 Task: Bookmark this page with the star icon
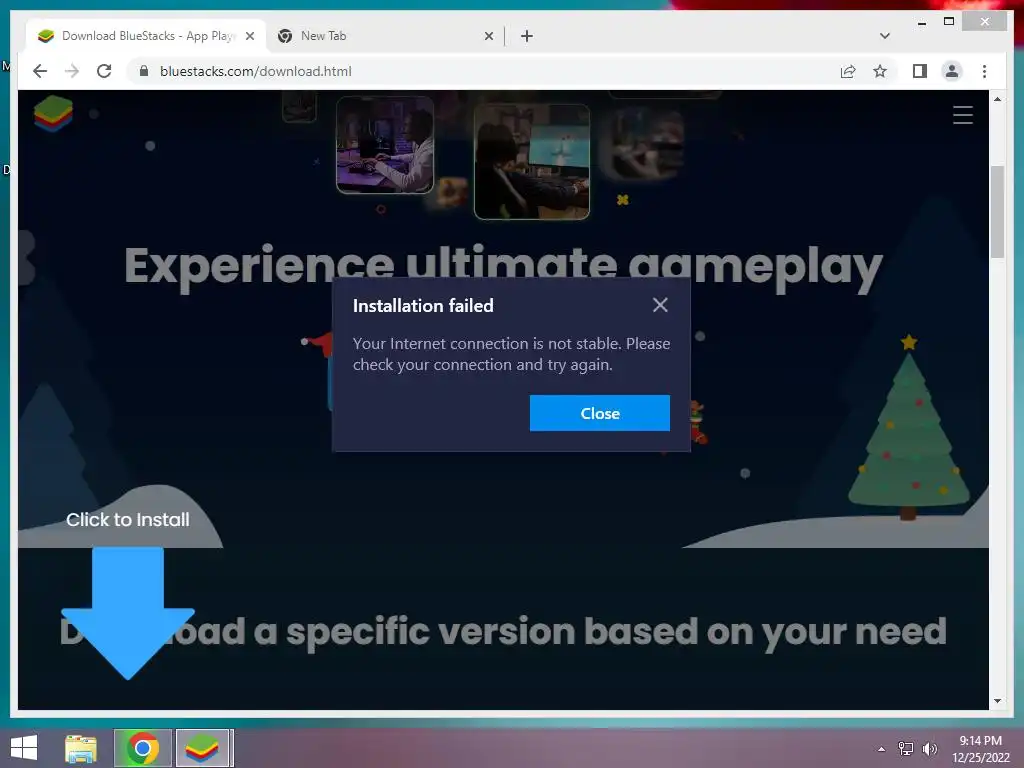coord(880,71)
